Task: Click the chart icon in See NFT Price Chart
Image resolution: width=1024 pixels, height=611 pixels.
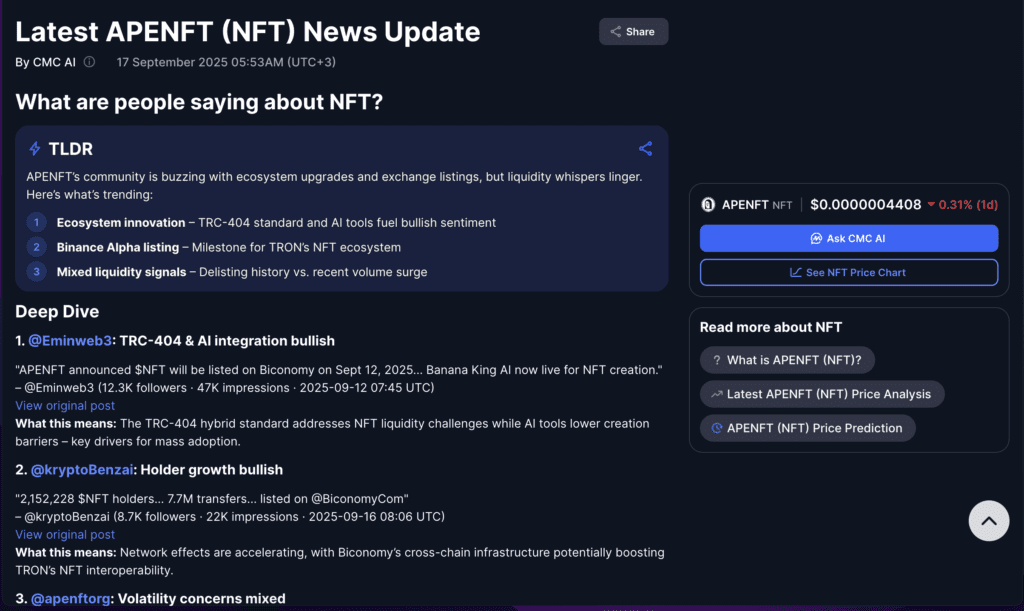Action: tap(795, 272)
